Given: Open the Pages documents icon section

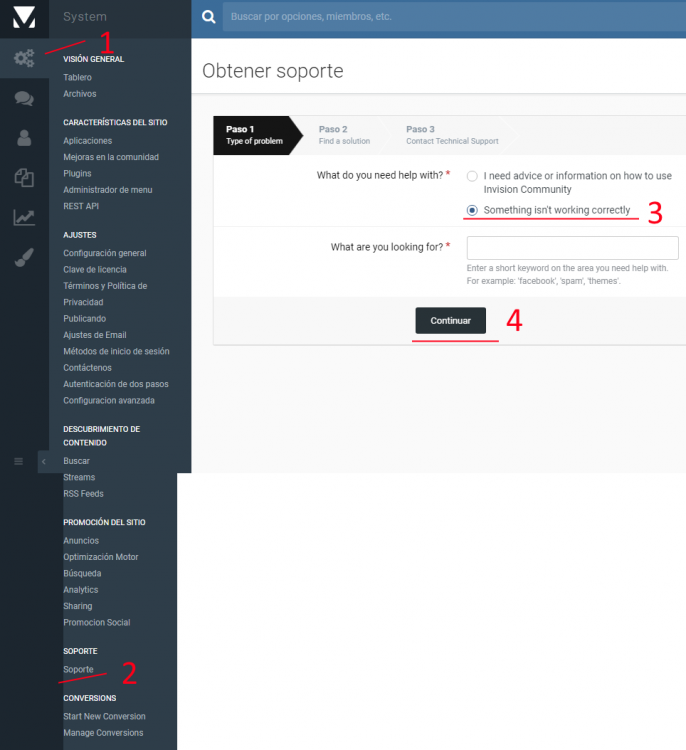Looking at the screenshot, I should point(24,177).
